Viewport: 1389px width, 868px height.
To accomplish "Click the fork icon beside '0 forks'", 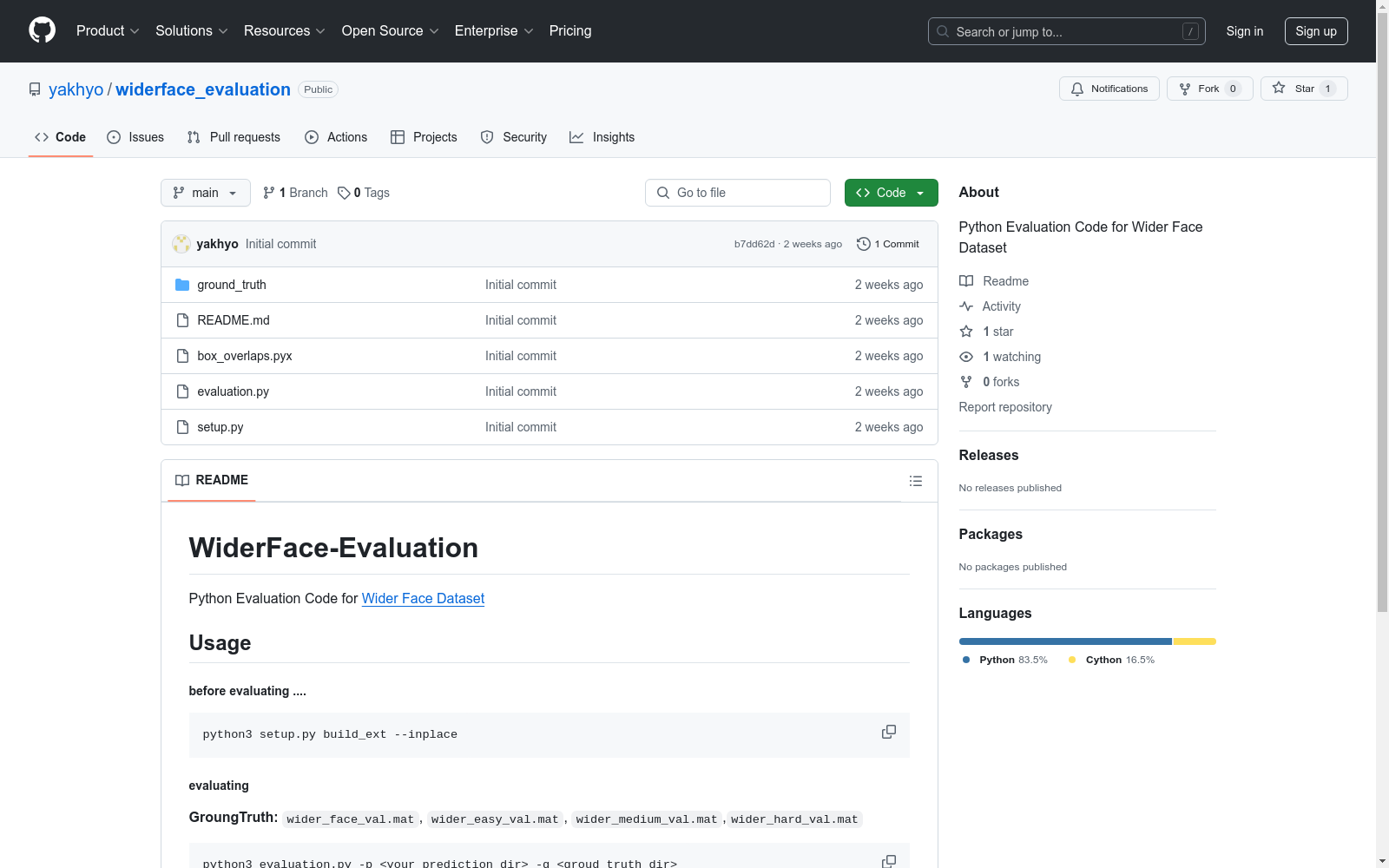I will pos(966,382).
